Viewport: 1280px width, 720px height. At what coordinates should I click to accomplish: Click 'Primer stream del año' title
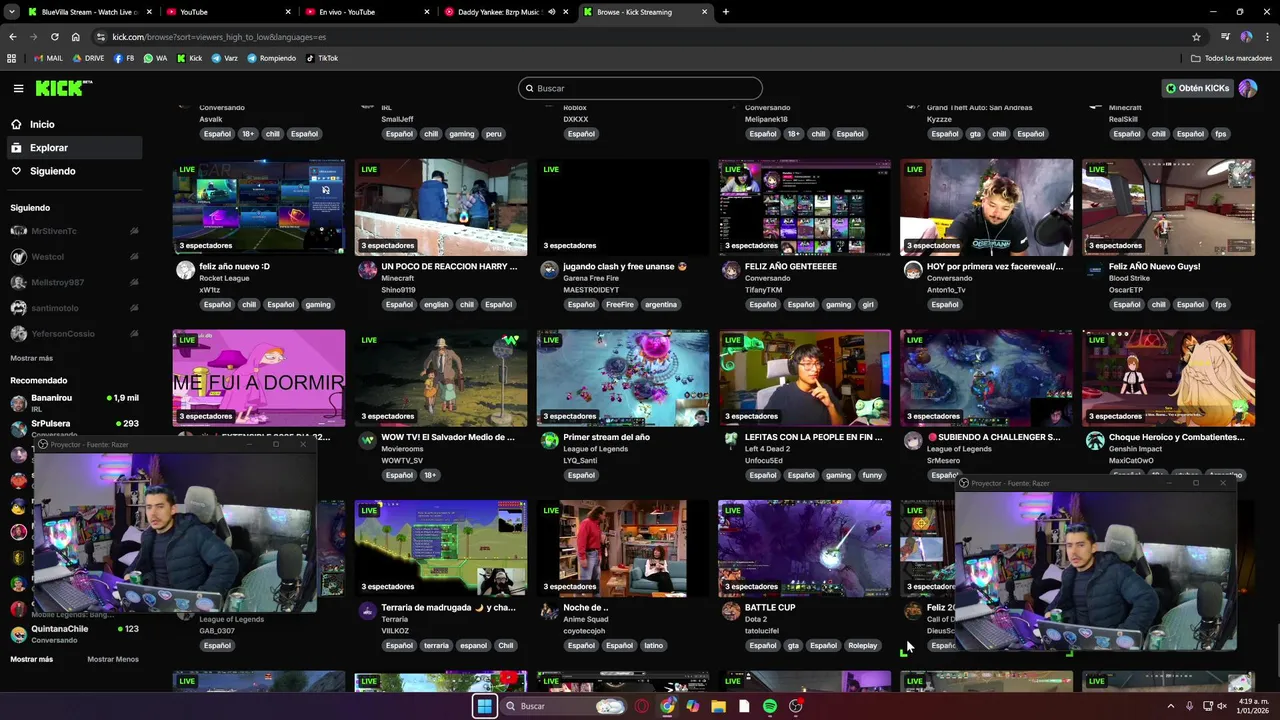click(606, 437)
